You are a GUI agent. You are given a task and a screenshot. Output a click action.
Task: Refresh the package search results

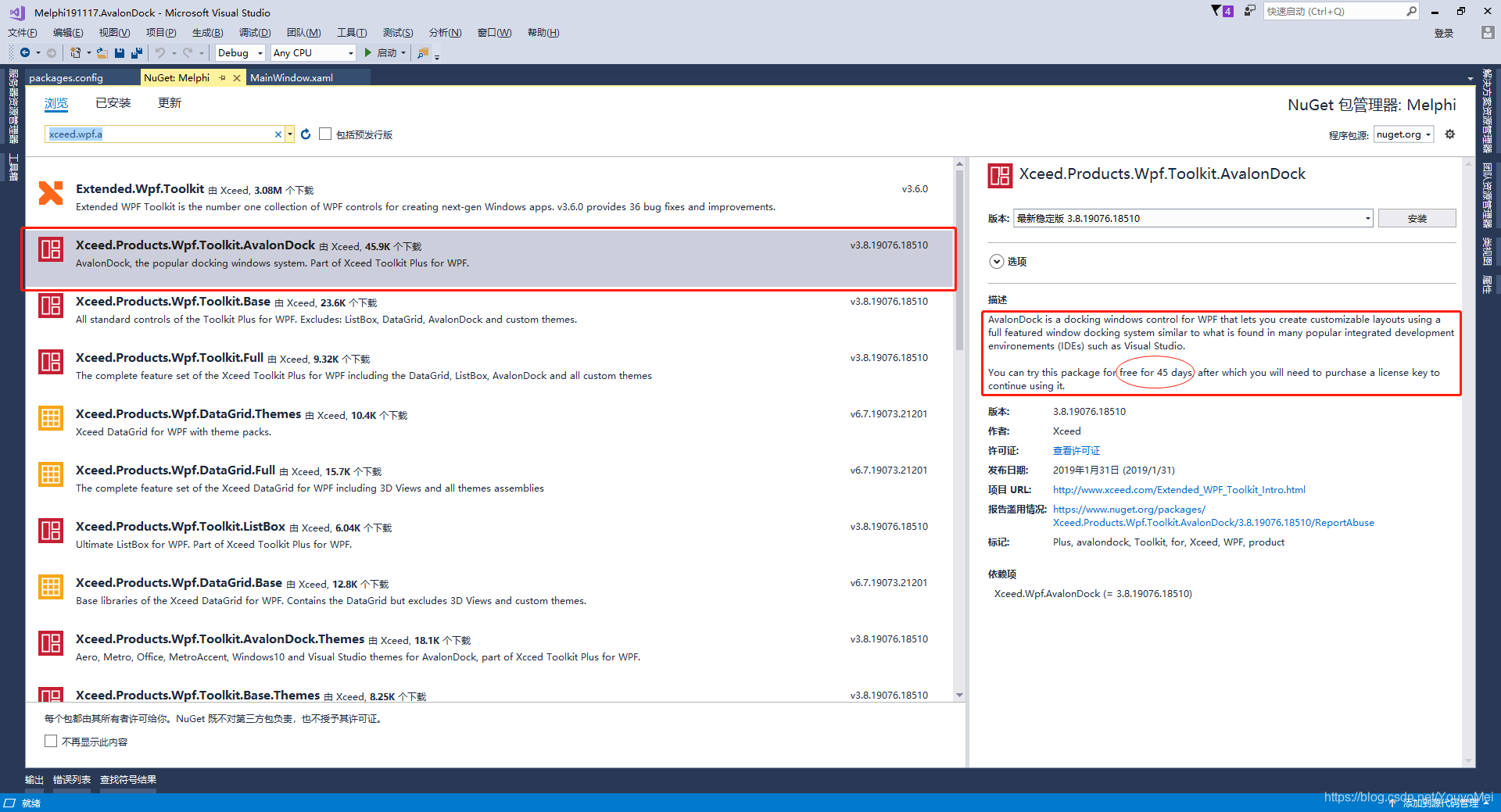click(x=306, y=134)
